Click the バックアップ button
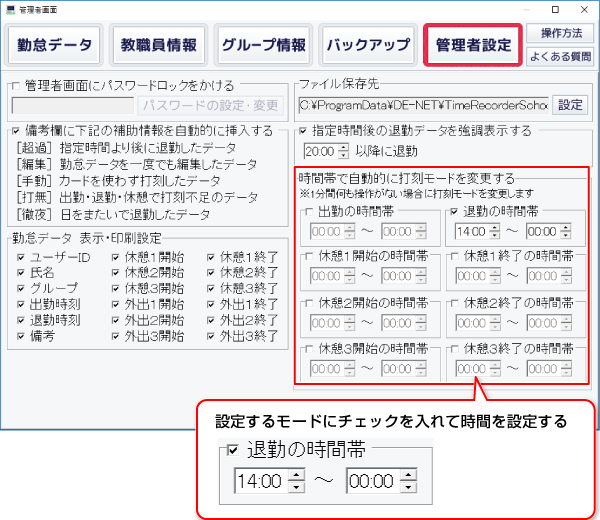 point(367,45)
